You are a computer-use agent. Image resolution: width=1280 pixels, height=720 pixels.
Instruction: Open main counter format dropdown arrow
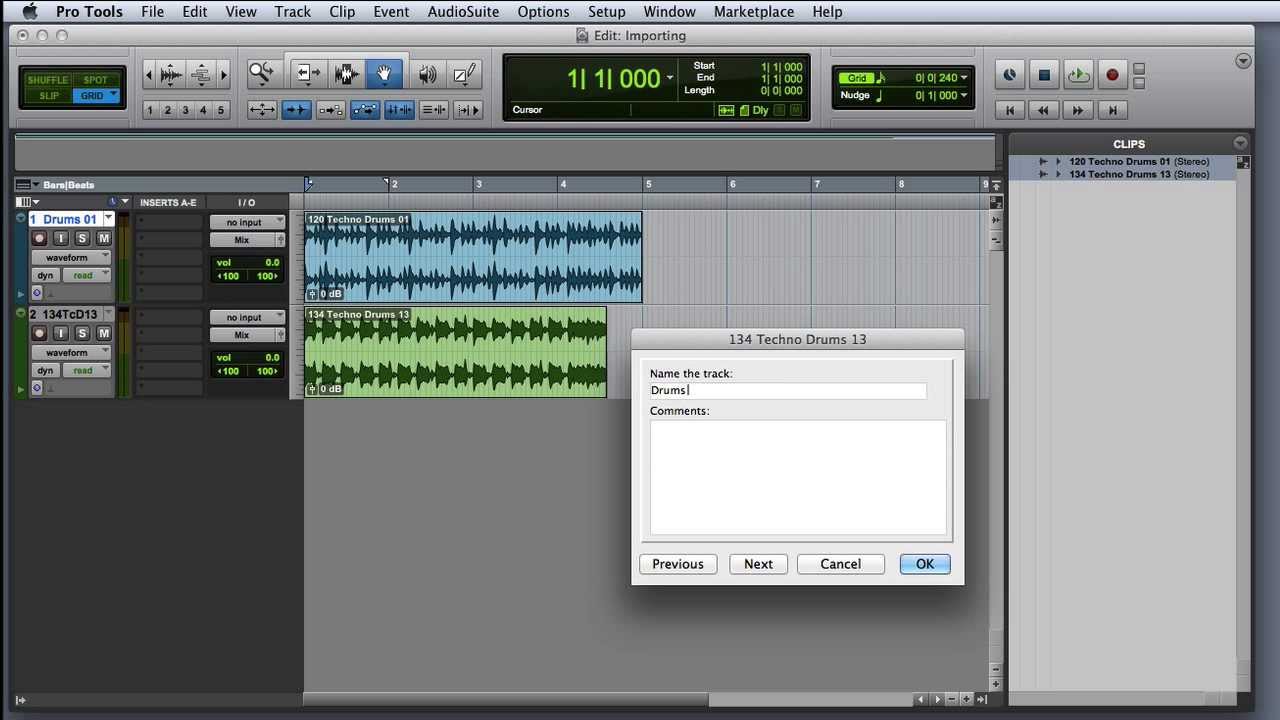[x=670, y=78]
